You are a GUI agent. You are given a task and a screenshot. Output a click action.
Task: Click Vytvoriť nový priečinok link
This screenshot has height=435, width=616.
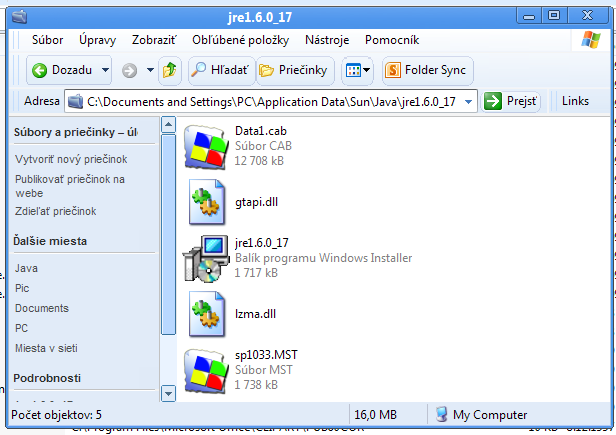71,159
